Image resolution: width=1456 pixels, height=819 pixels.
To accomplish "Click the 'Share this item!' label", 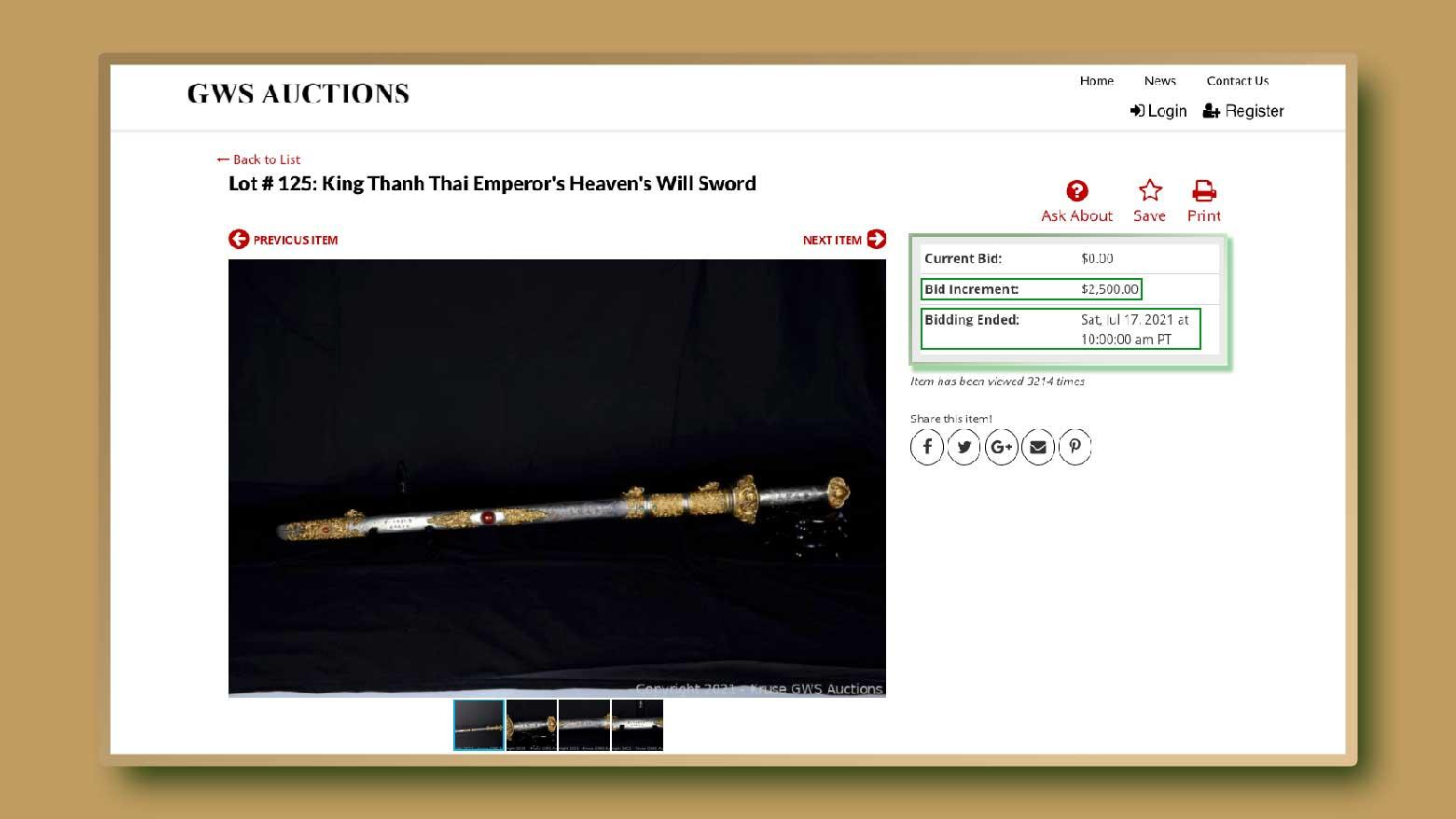I will [x=951, y=419].
